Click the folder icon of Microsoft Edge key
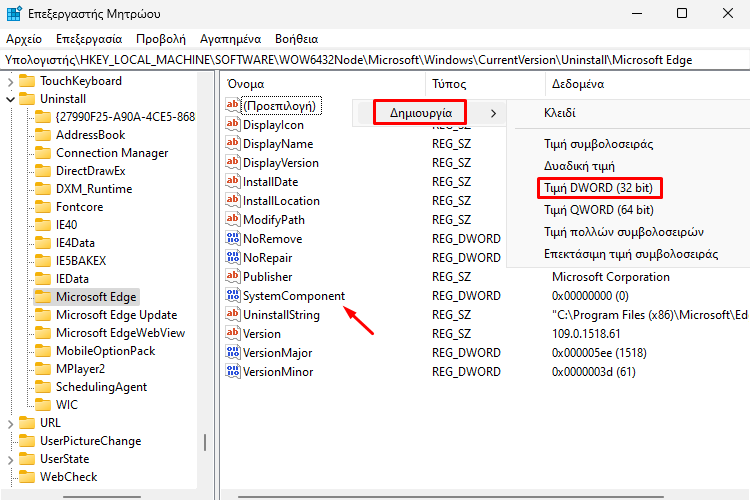This screenshot has height=500, width=750. pyautogui.click(x=43, y=297)
